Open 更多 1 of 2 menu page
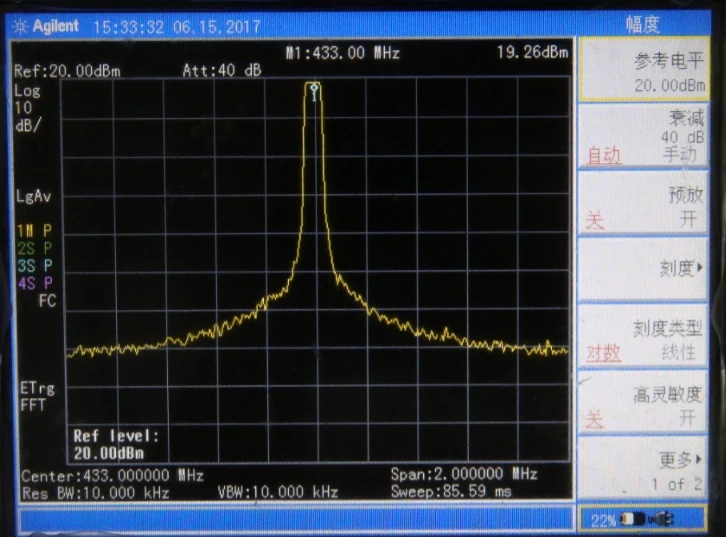 tap(644, 468)
